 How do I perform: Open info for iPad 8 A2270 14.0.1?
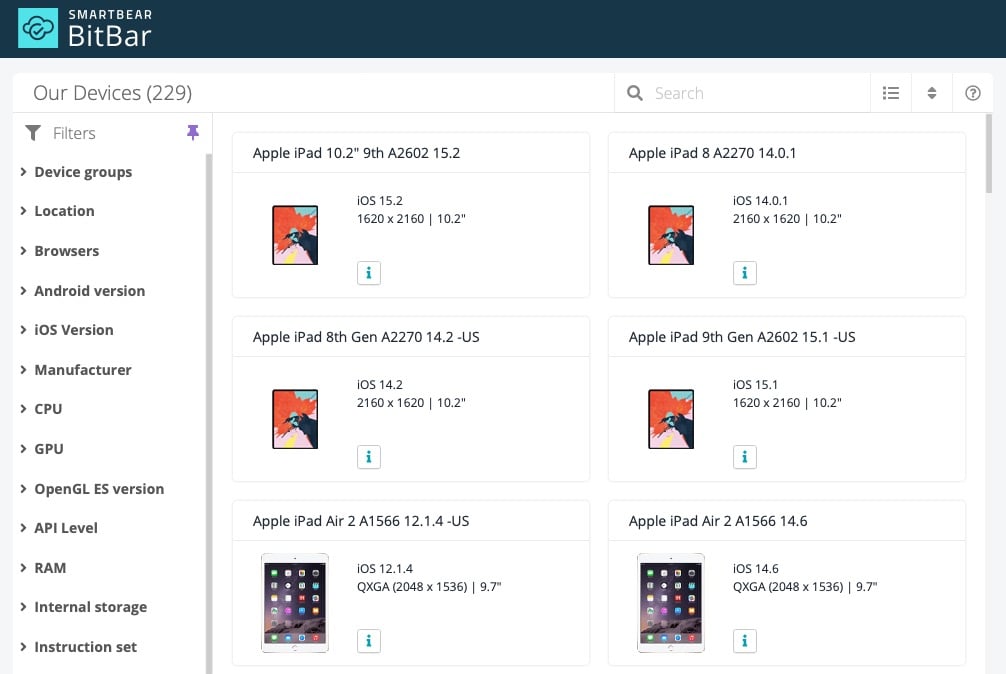[x=745, y=273]
